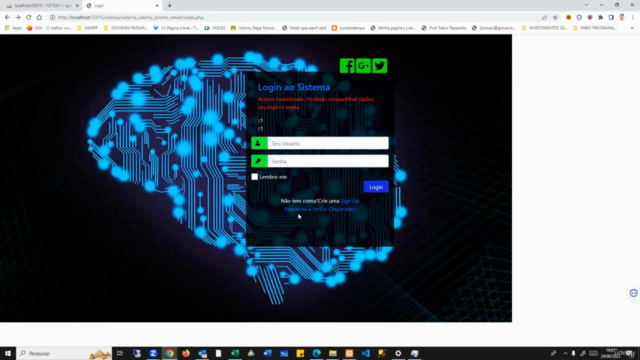Tick the Lembre-me checkbox
Viewport: 640px width, 360px height.
(x=255, y=177)
